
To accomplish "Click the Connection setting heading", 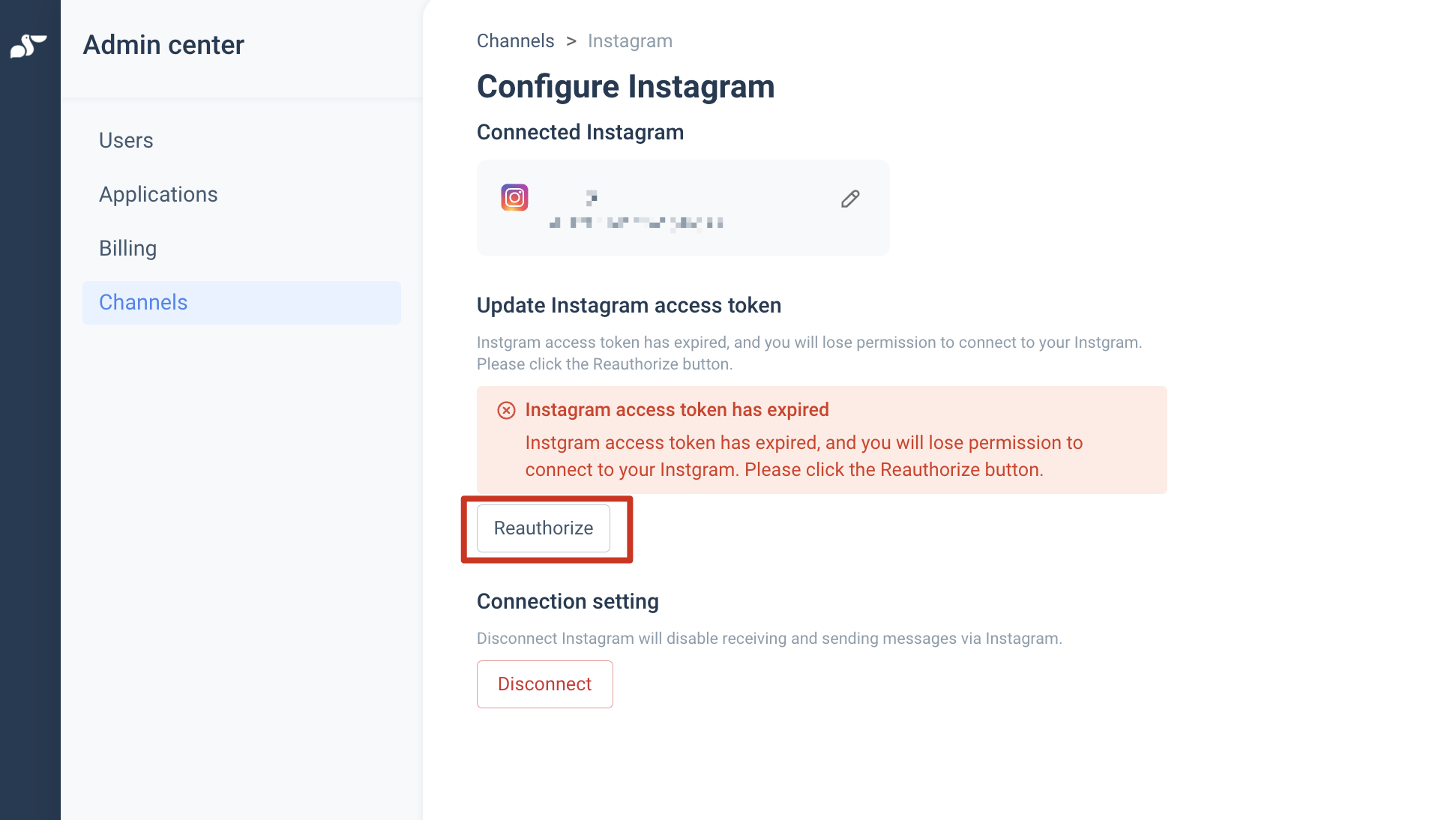I will coord(568,601).
